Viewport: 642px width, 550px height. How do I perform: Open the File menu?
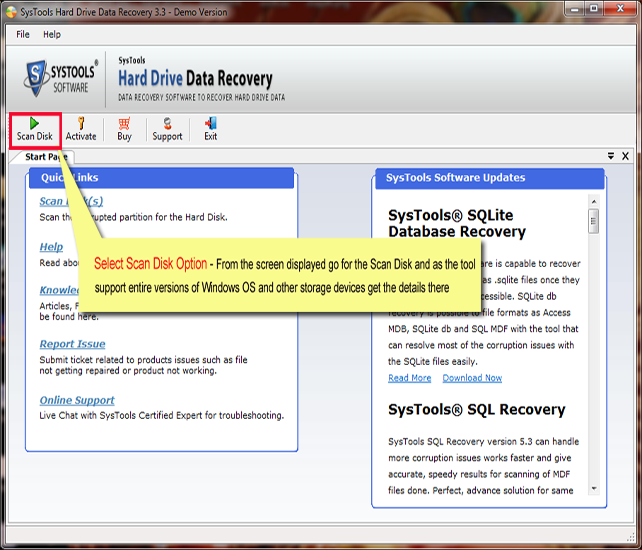pyautogui.click(x=23, y=34)
